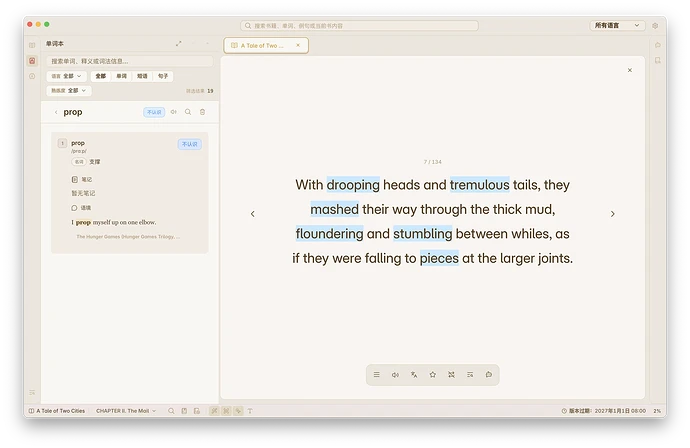Click the 2% progress indicator
Viewport: 690px width, 448px height.
[657, 411]
